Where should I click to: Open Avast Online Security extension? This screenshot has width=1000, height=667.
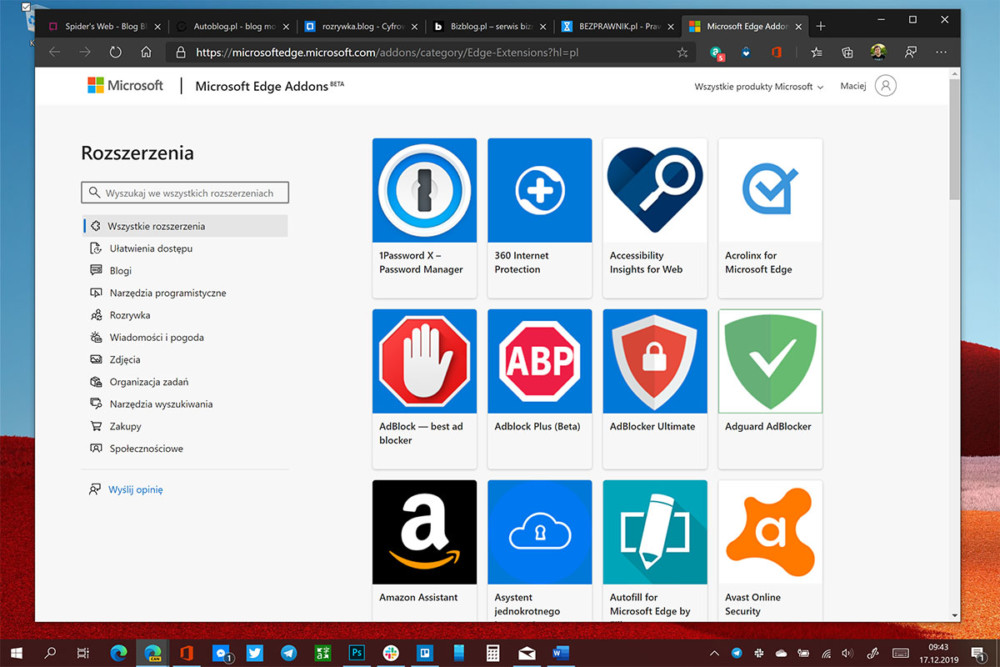(770, 550)
